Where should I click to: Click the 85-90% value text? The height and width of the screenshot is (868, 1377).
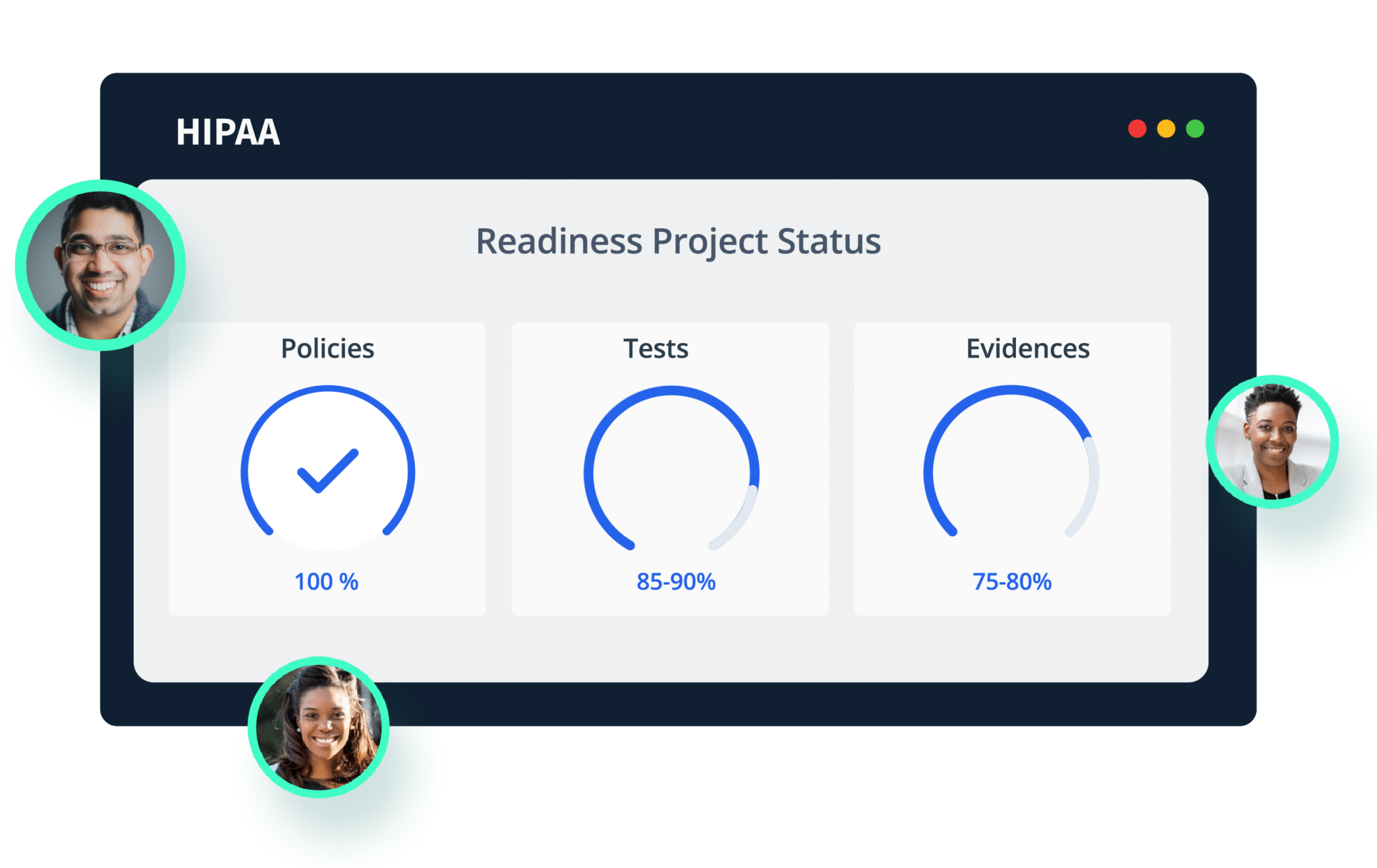[676, 582]
